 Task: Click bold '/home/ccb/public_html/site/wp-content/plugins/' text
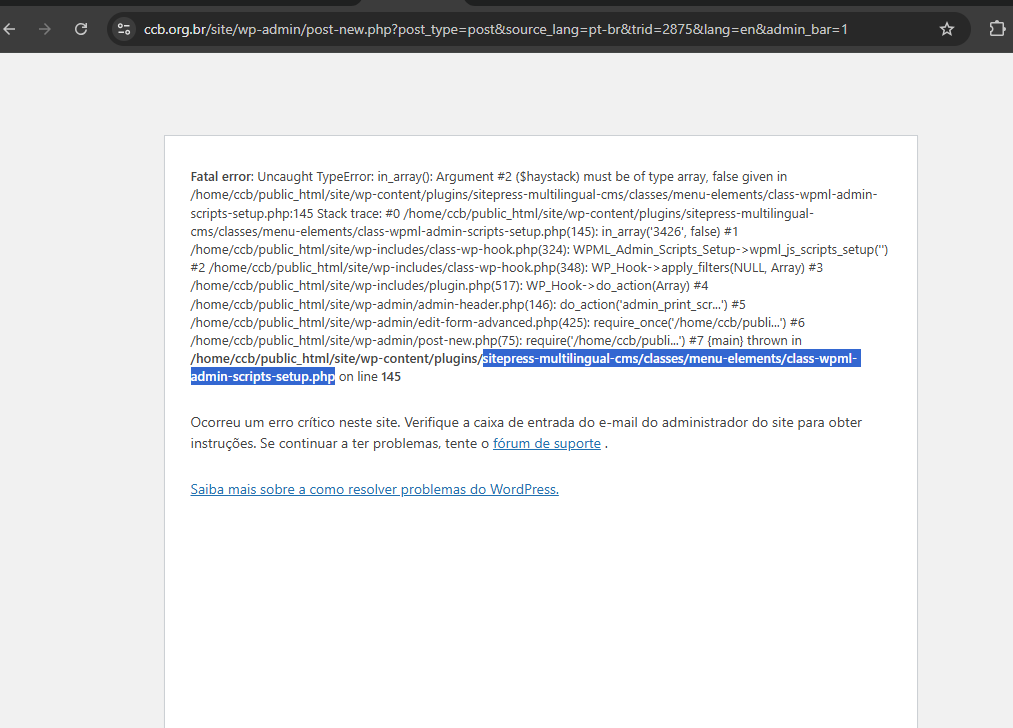tap(337, 359)
